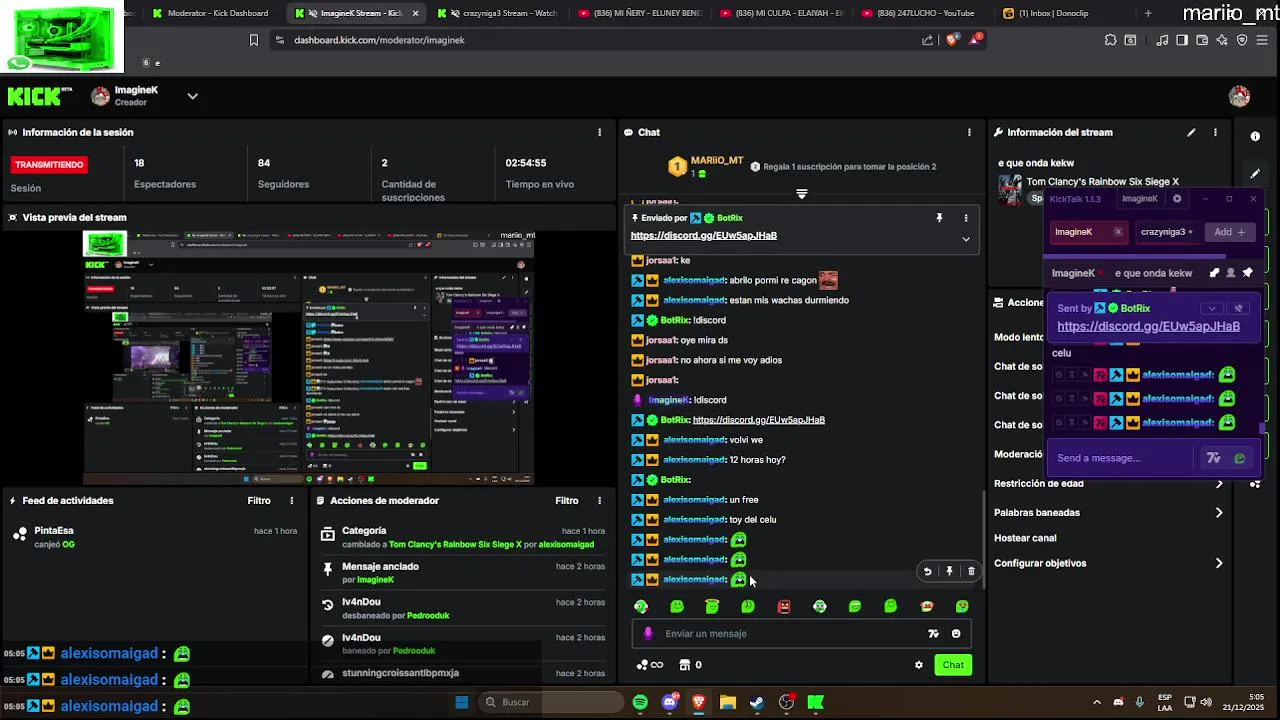Click the leaderboard collapse arrow under MARIIO_MT
Screen dimensions: 1280x720
click(x=801, y=194)
